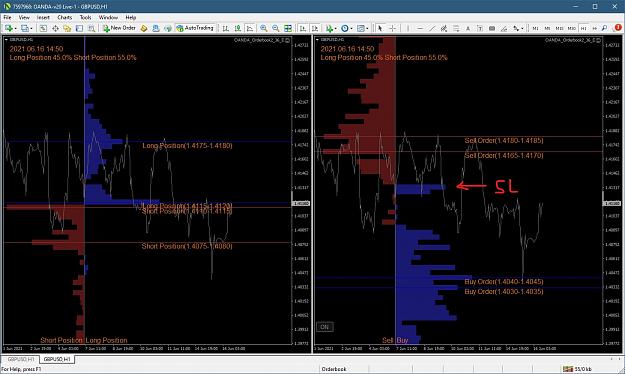Viewport: 625px width, 374px height.
Task: Click the globe icon left of AutoTrading
Action: tap(168, 28)
